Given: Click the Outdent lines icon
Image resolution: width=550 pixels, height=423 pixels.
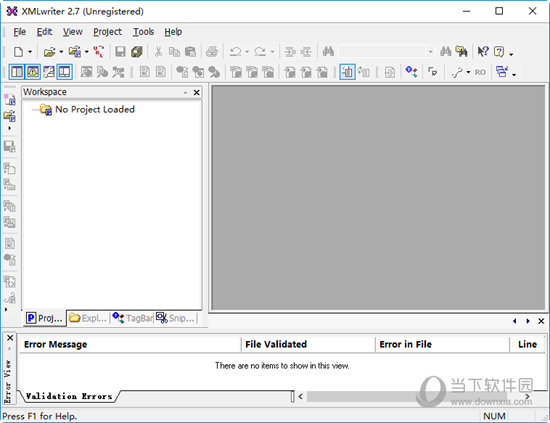Looking at the screenshot, I should point(306,52).
